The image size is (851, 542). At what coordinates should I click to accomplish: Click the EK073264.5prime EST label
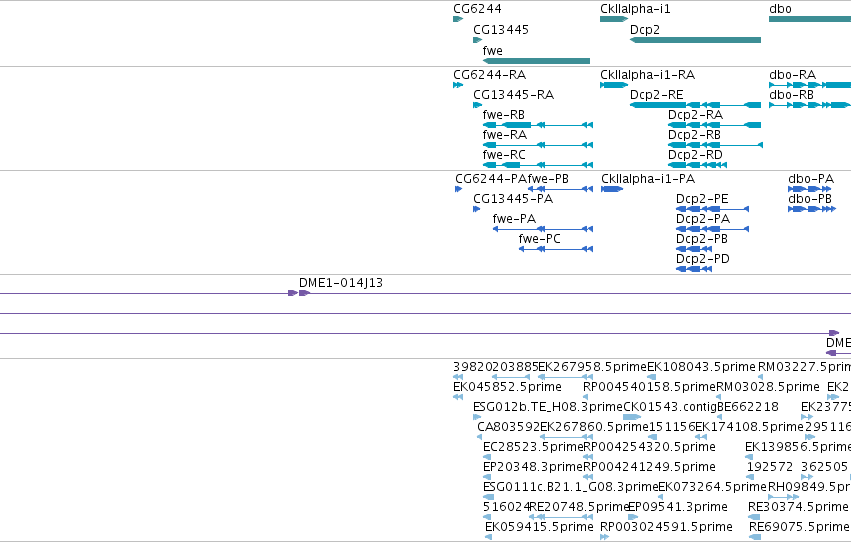(713, 488)
